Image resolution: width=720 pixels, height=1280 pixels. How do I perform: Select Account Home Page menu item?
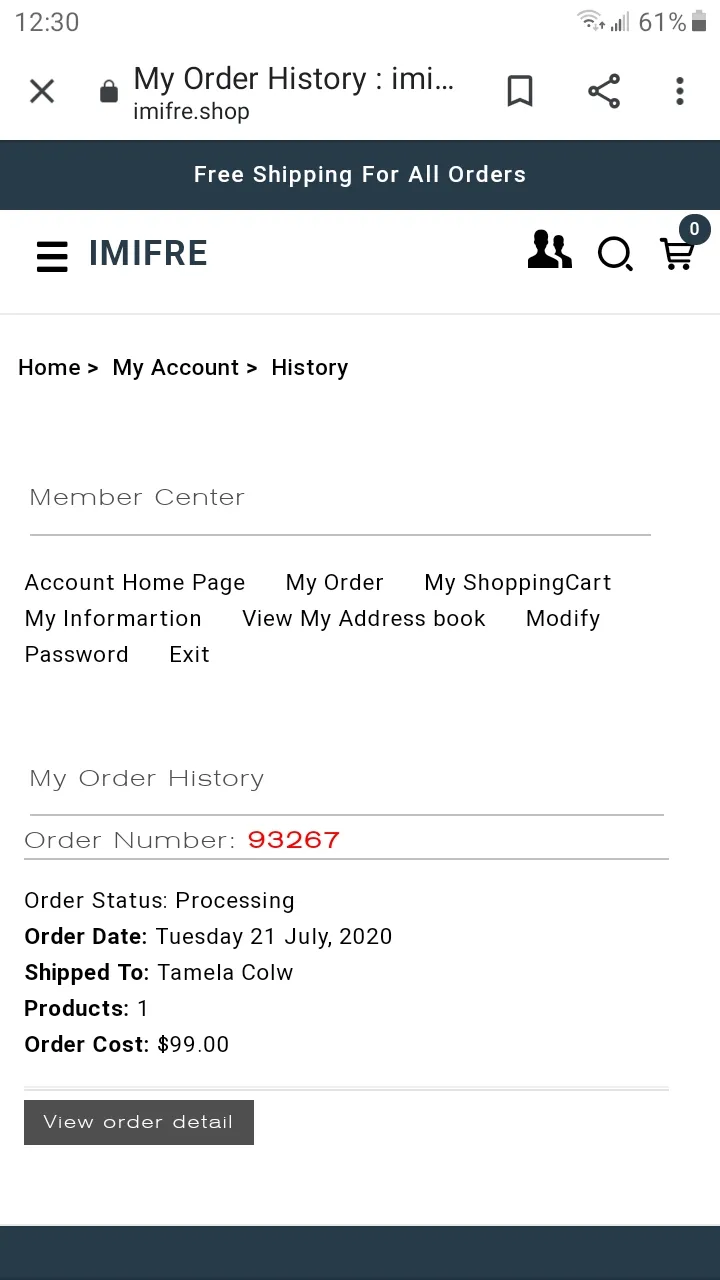[135, 583]
